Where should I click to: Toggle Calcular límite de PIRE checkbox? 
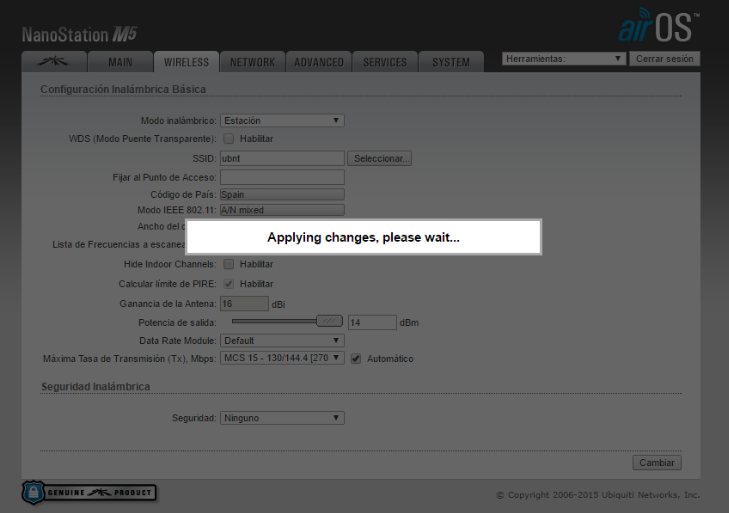[x=228, y=284]
